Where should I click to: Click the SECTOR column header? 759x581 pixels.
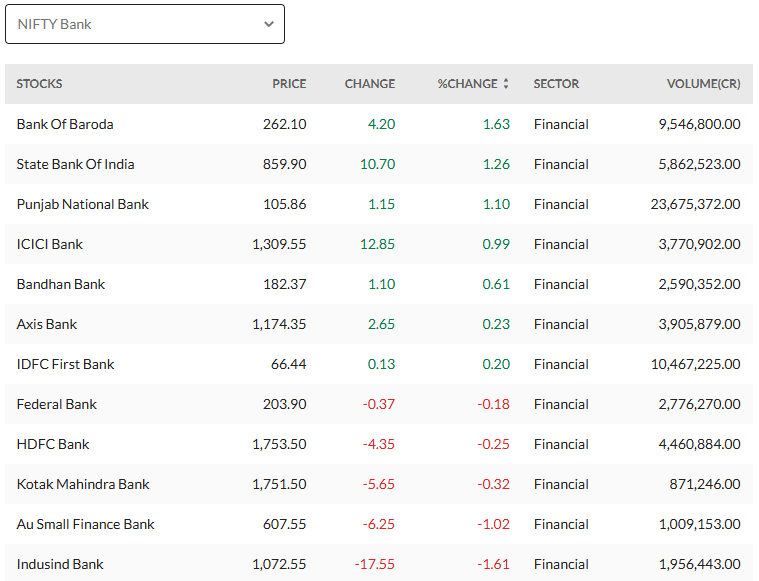click(556, 84)
